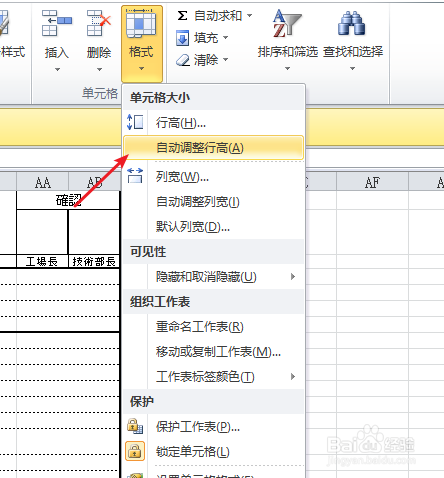Viewport: 444px width, 478px height.
Task: Click the Fill (填充) down-arrow icon
Action: [182, 38]
